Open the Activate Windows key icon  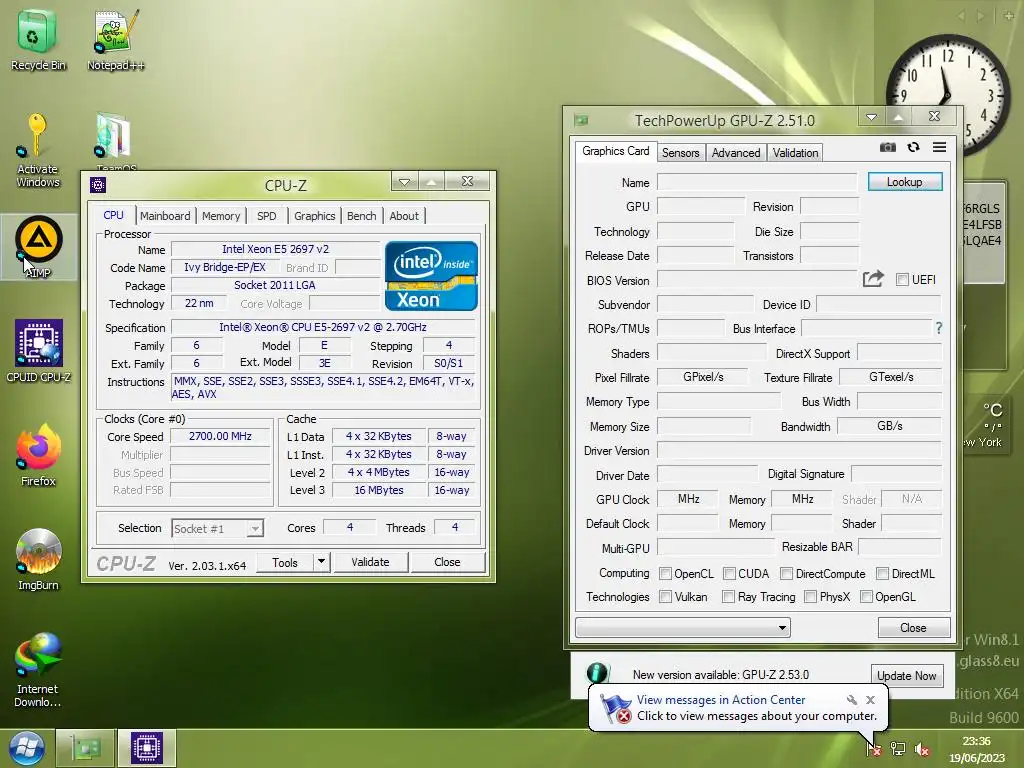(37, 150)
